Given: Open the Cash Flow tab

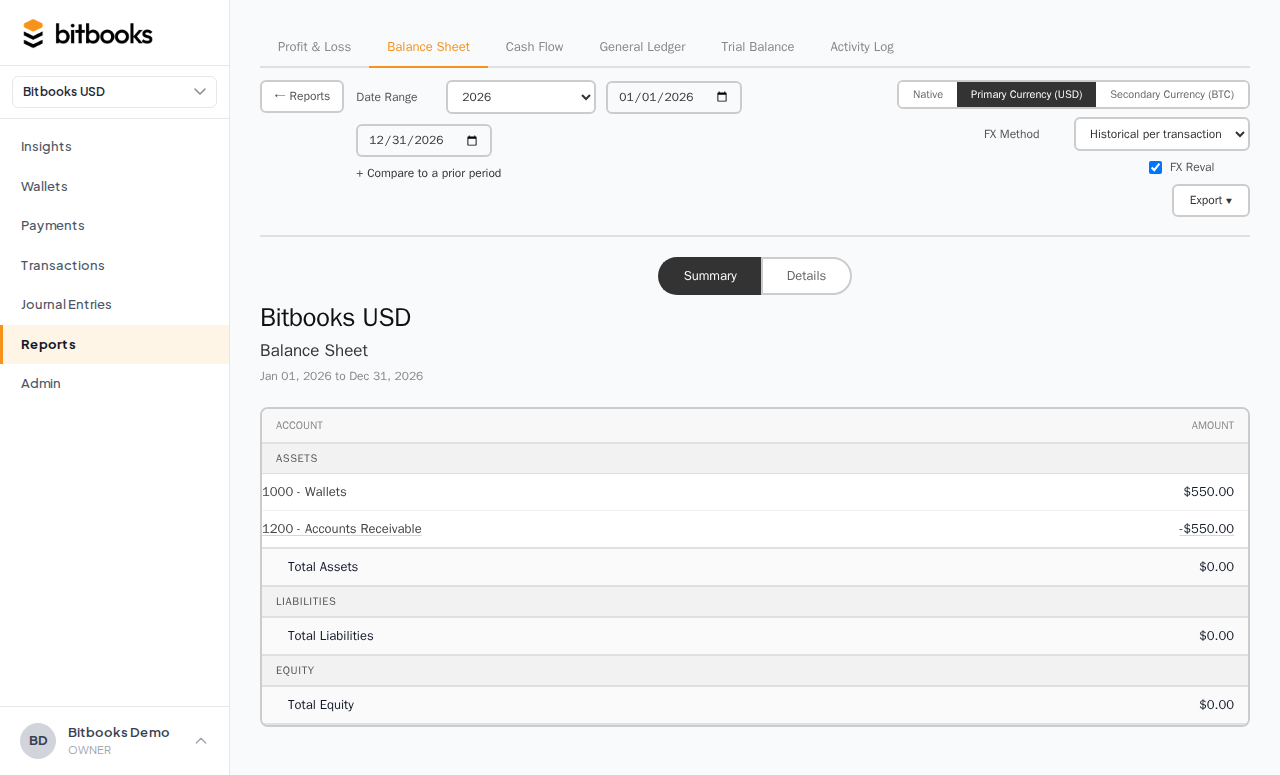Looking at the screenshot, I should pyautogui.click(x=534, y=47).
